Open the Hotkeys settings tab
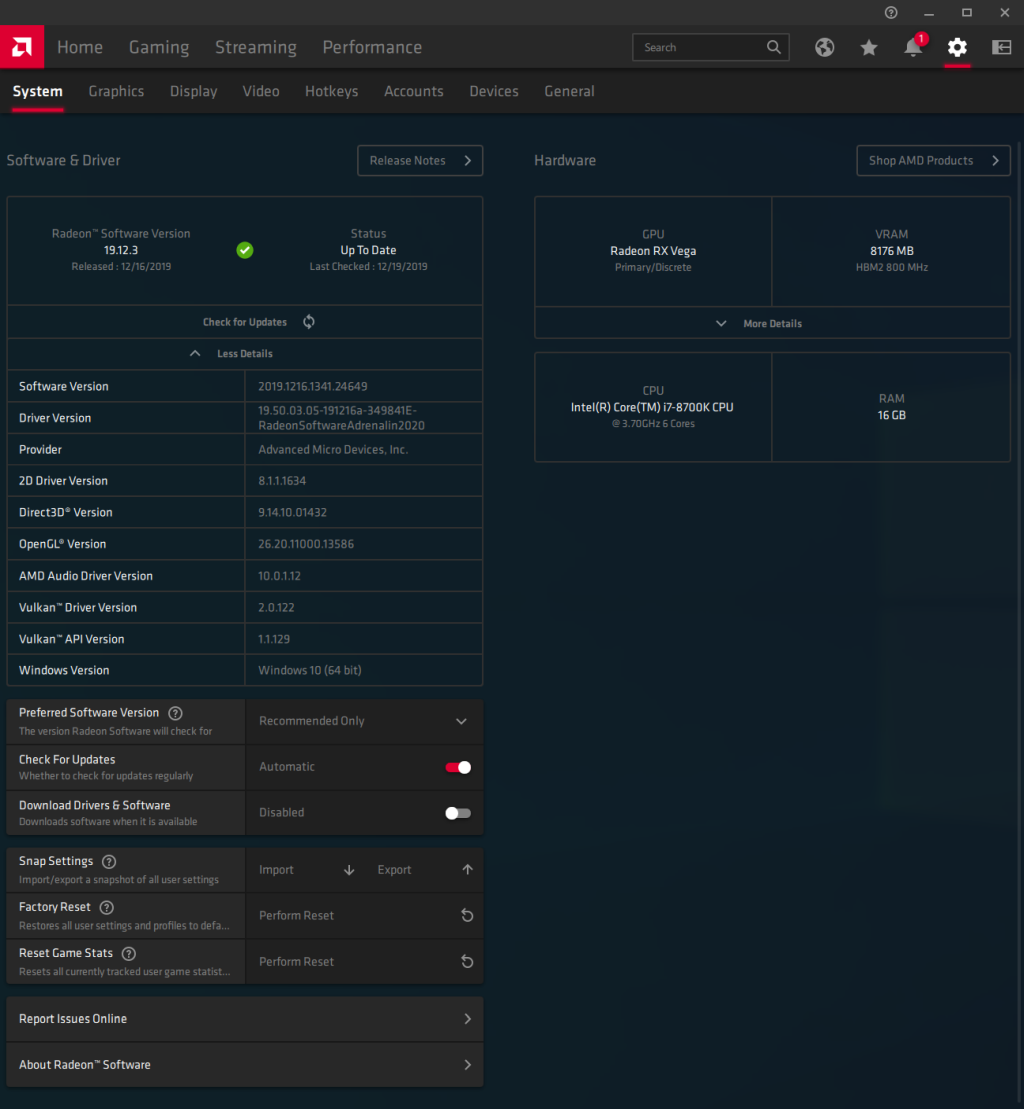 coord(332,91)
